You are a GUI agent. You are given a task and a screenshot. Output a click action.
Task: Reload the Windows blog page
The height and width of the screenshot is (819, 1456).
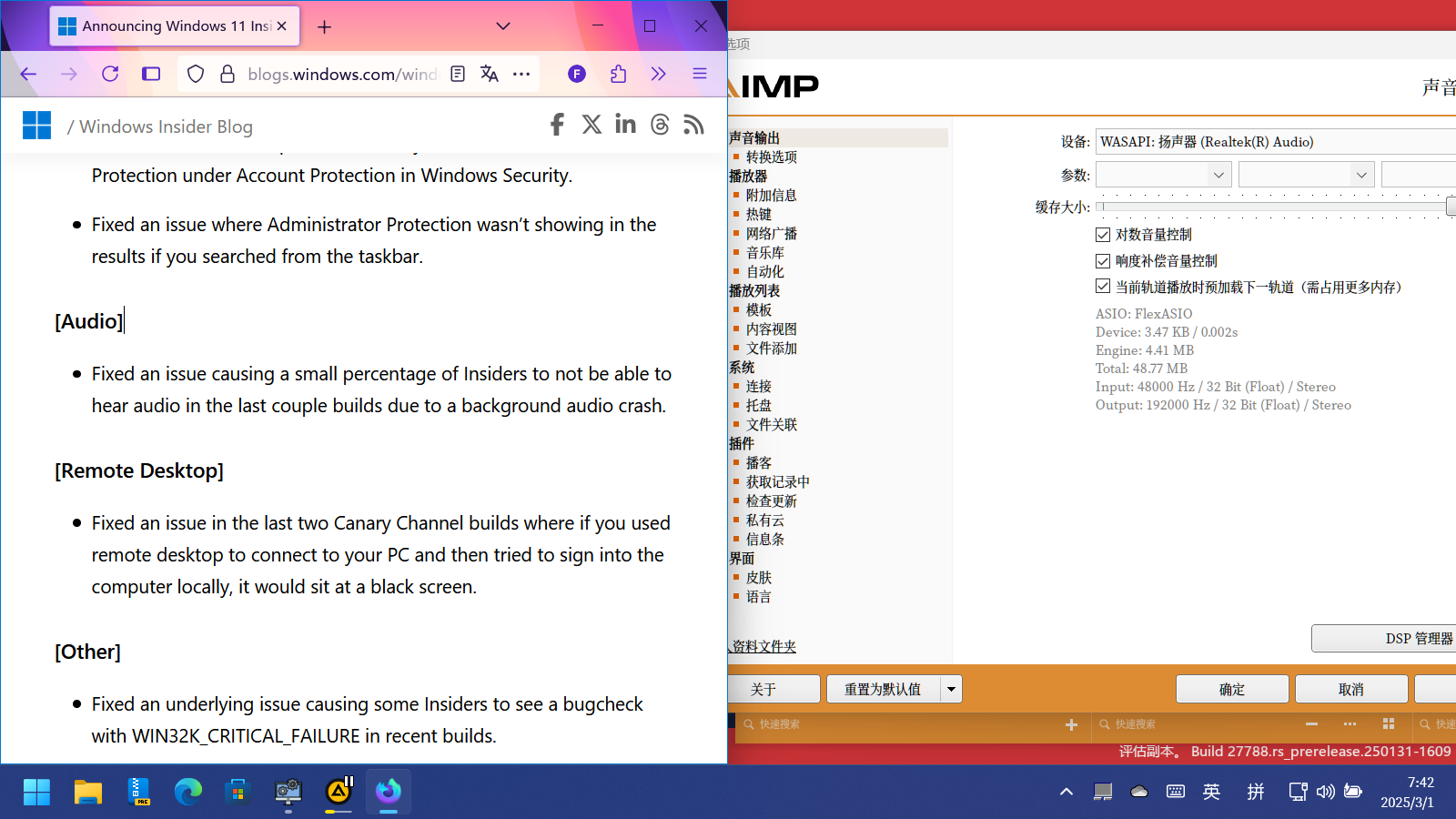(110, 74)
